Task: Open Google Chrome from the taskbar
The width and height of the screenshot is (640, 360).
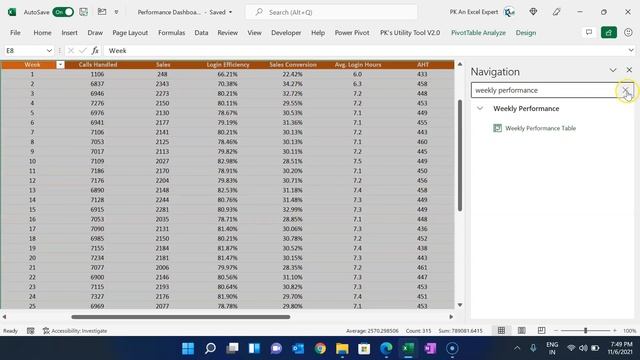Action: [x=320, y=348]
